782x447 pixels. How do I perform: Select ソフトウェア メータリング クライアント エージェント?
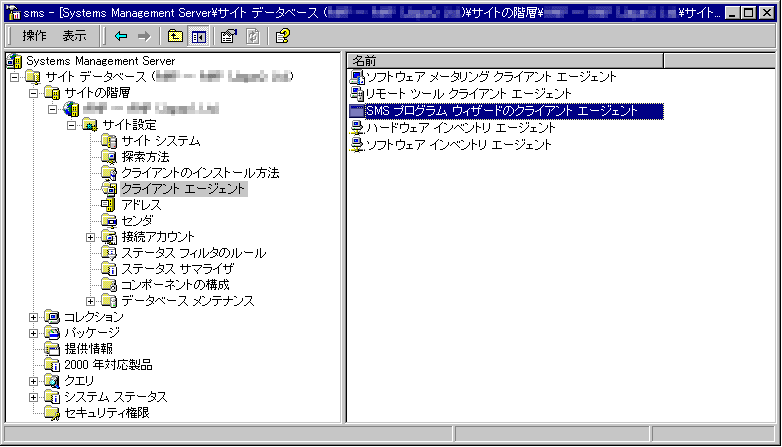(491, 77)
